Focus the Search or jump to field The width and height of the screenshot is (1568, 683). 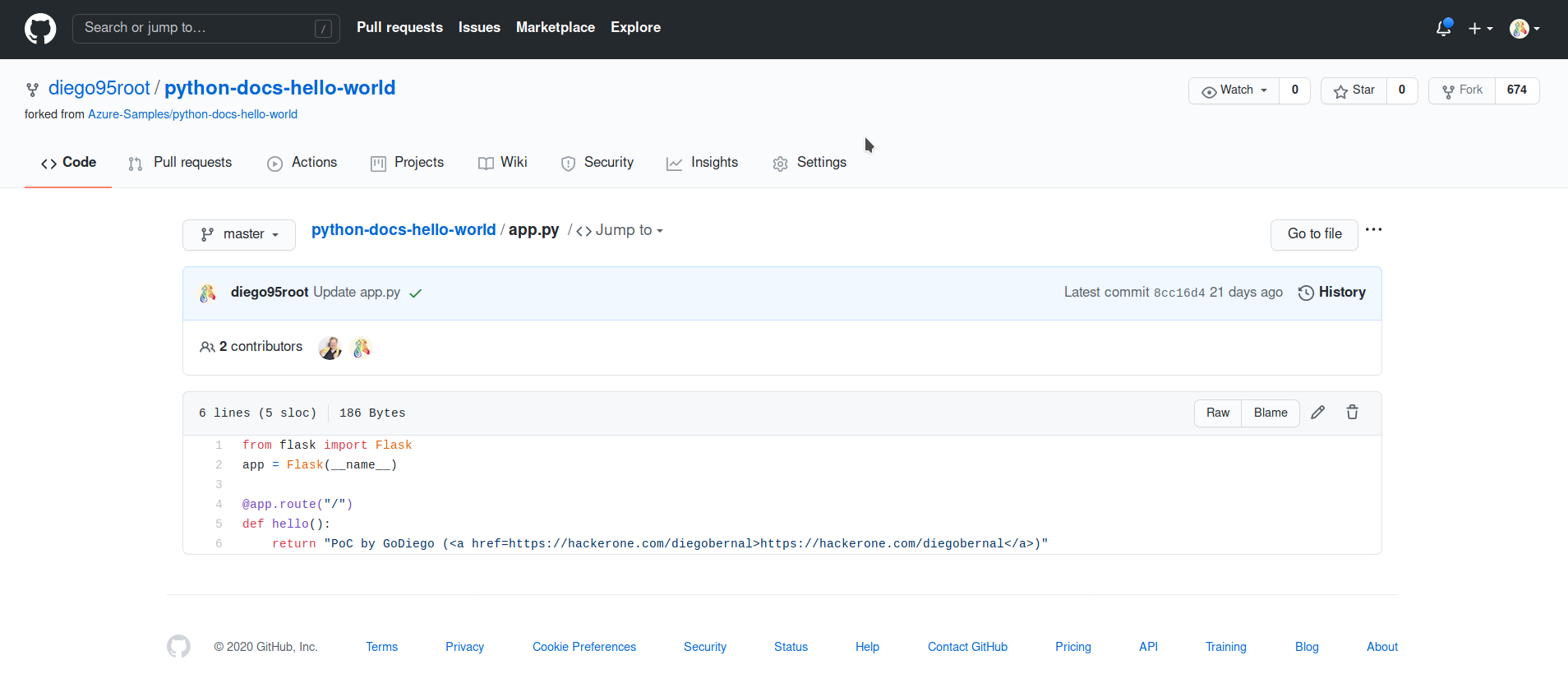click(x=206, y=29)
